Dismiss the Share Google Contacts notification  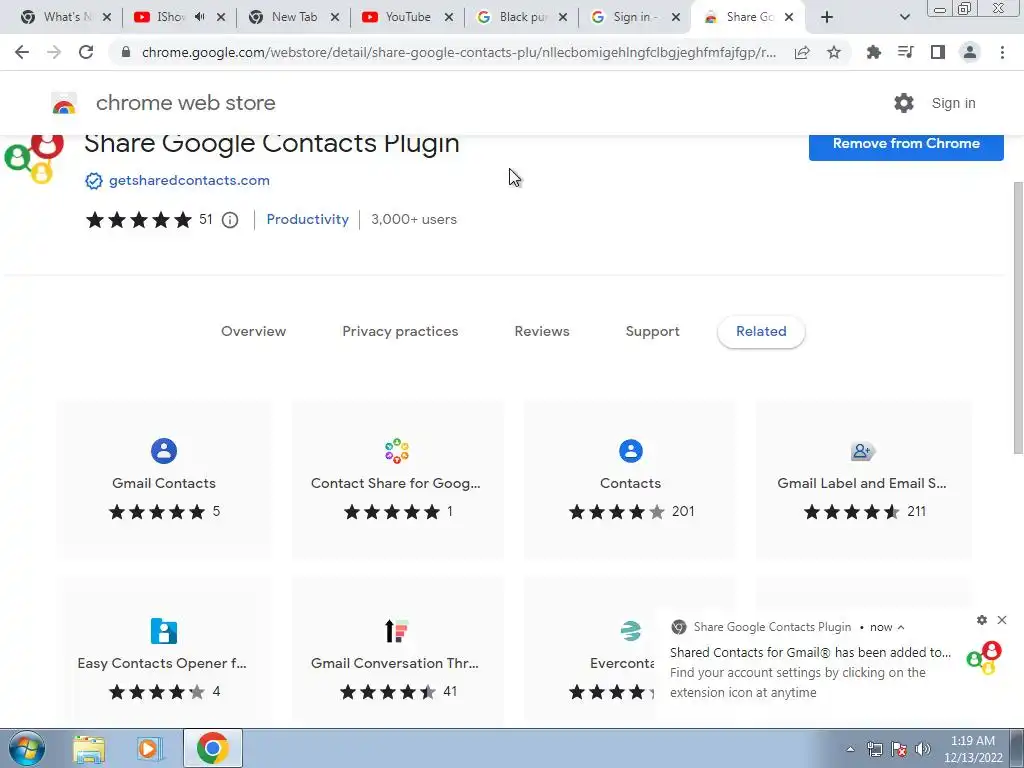[1002, 620]
